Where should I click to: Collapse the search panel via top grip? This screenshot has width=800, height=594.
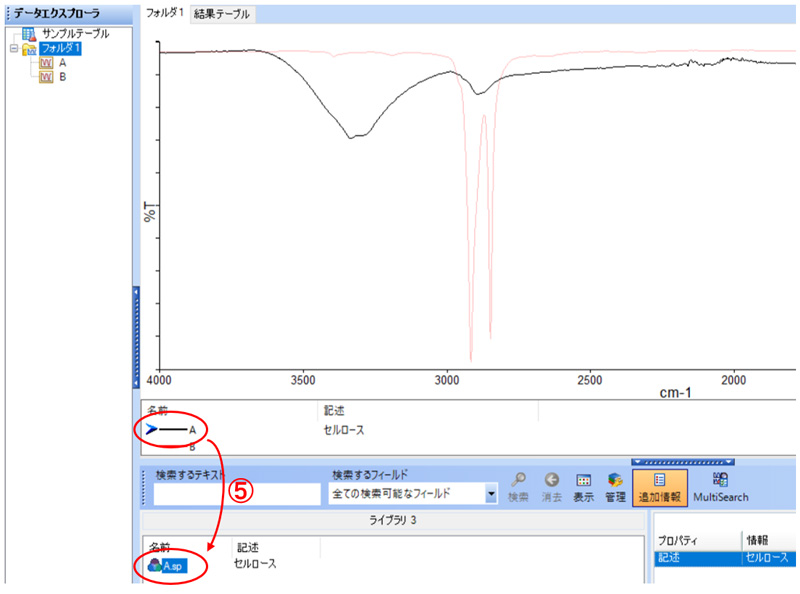point(683,462)
